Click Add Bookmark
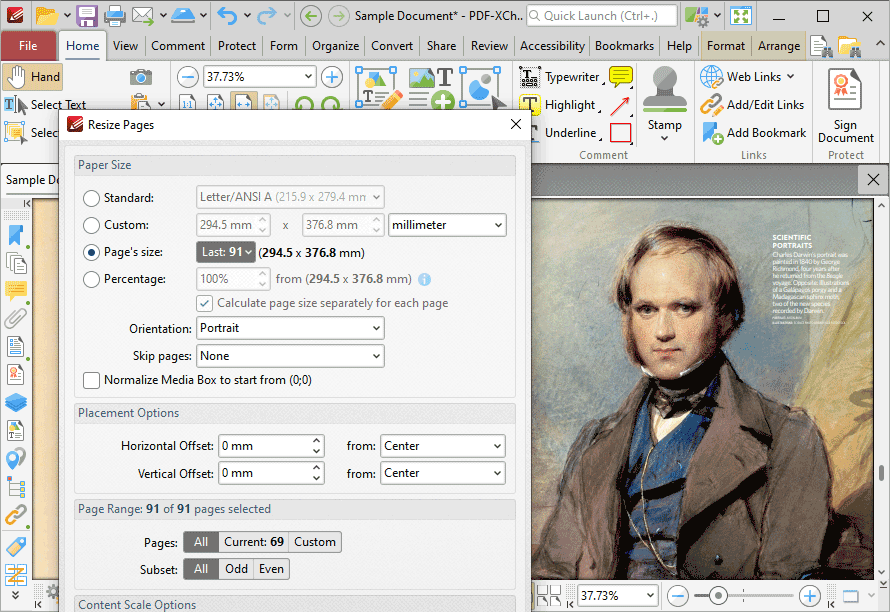 pos(754,133)
